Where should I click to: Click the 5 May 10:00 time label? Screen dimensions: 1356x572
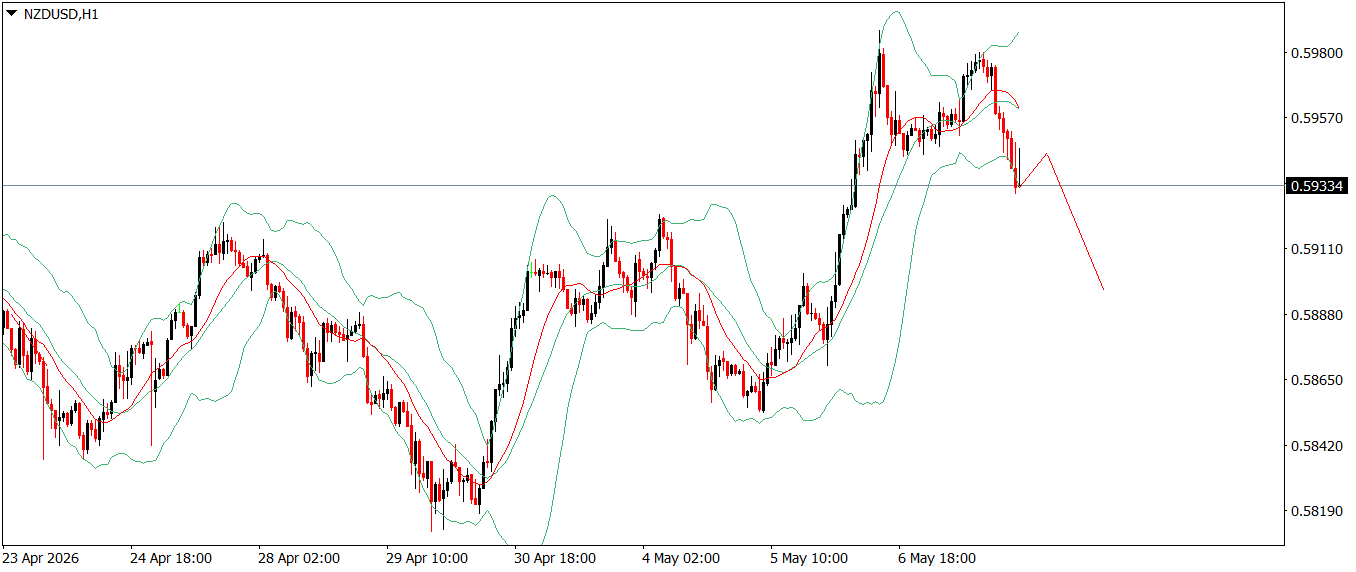808,558
